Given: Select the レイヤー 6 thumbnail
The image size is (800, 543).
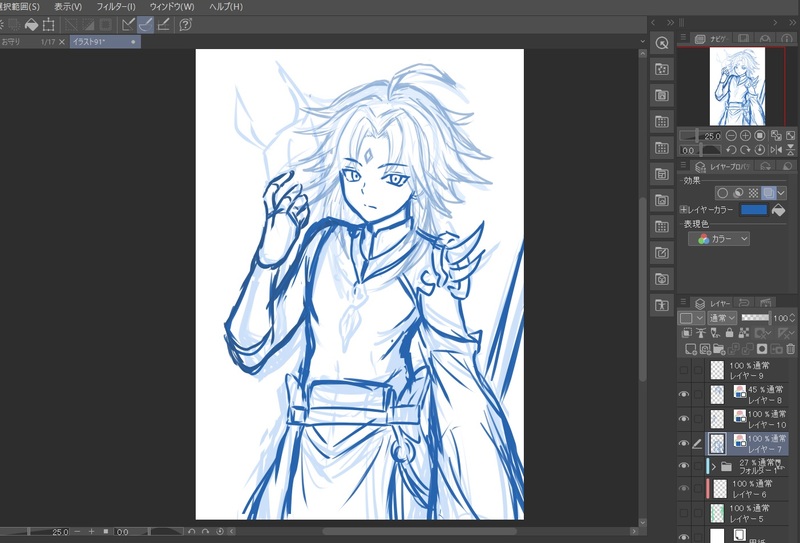Looking at the screenshot, I should point(720,488).
